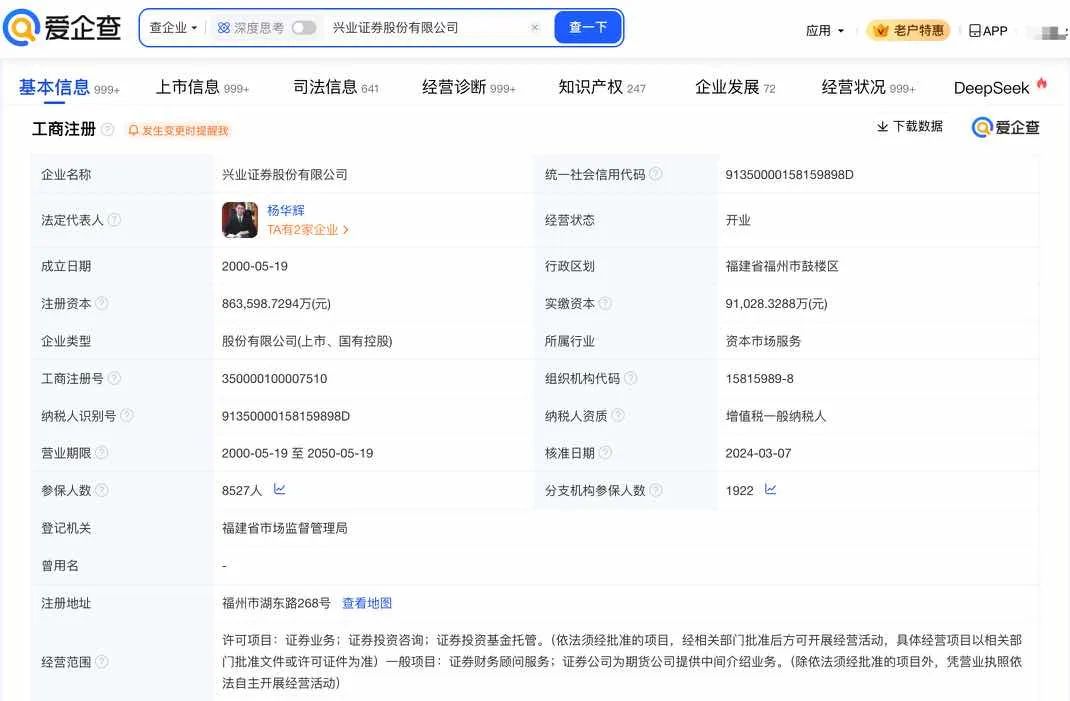
Task: Click the 增值税一般纳税人 value
Action: point(776,416)
